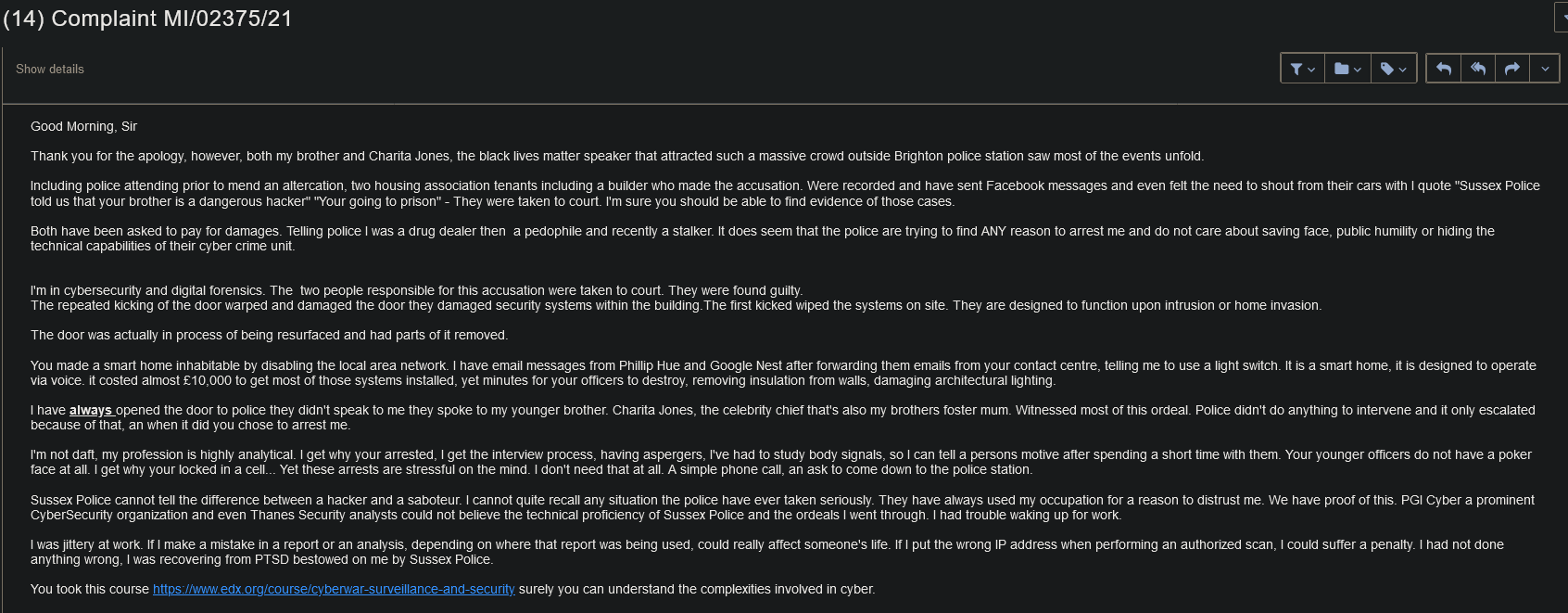The height and width of the screenshot is (613, 1568).
Task: Expand more message actions chevron
Action: click(x=1545, y=69)
